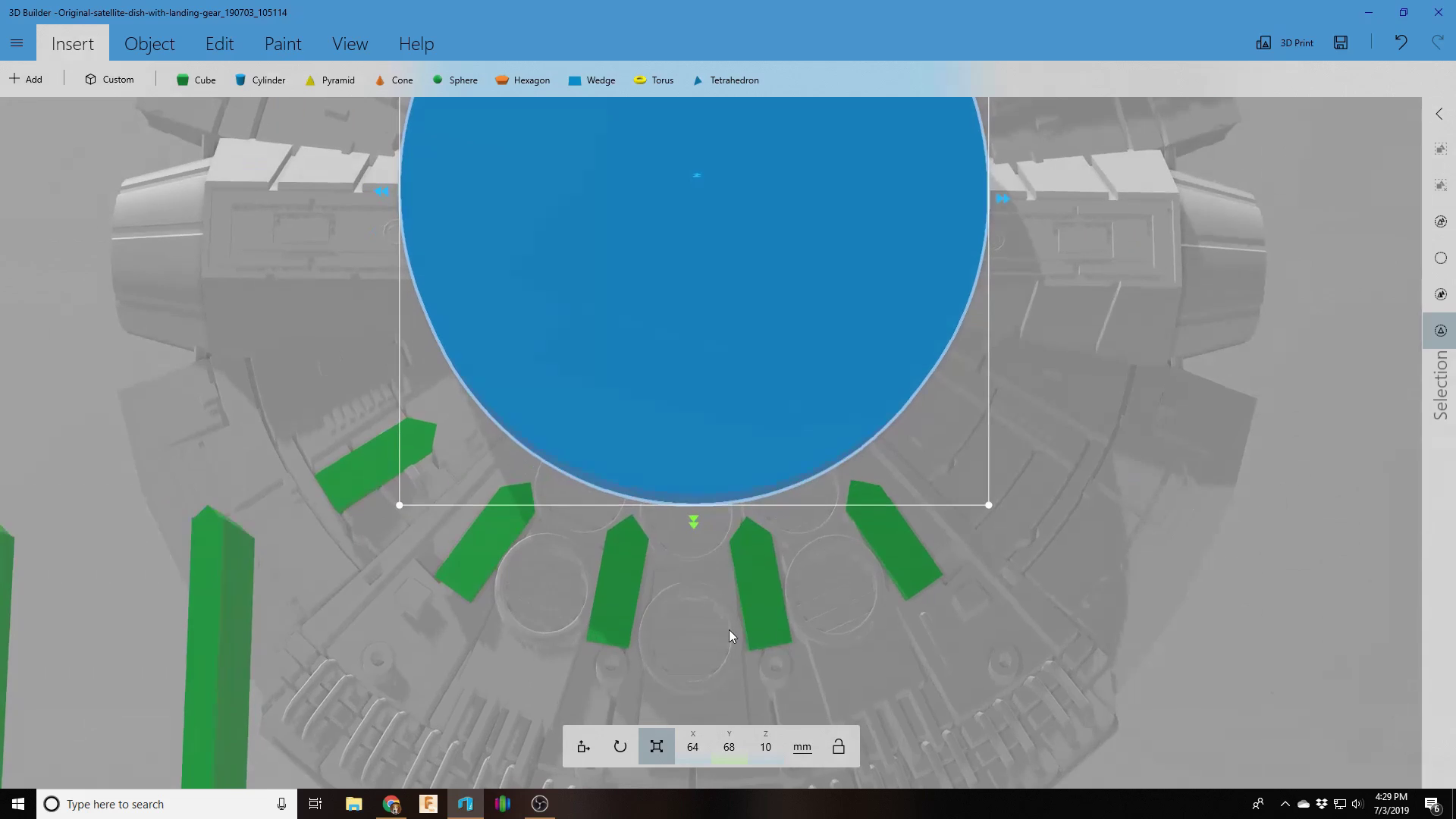Click the Add button
Image resolution: width=1456 pixels, height=819 pixels.
coord(26,80)
